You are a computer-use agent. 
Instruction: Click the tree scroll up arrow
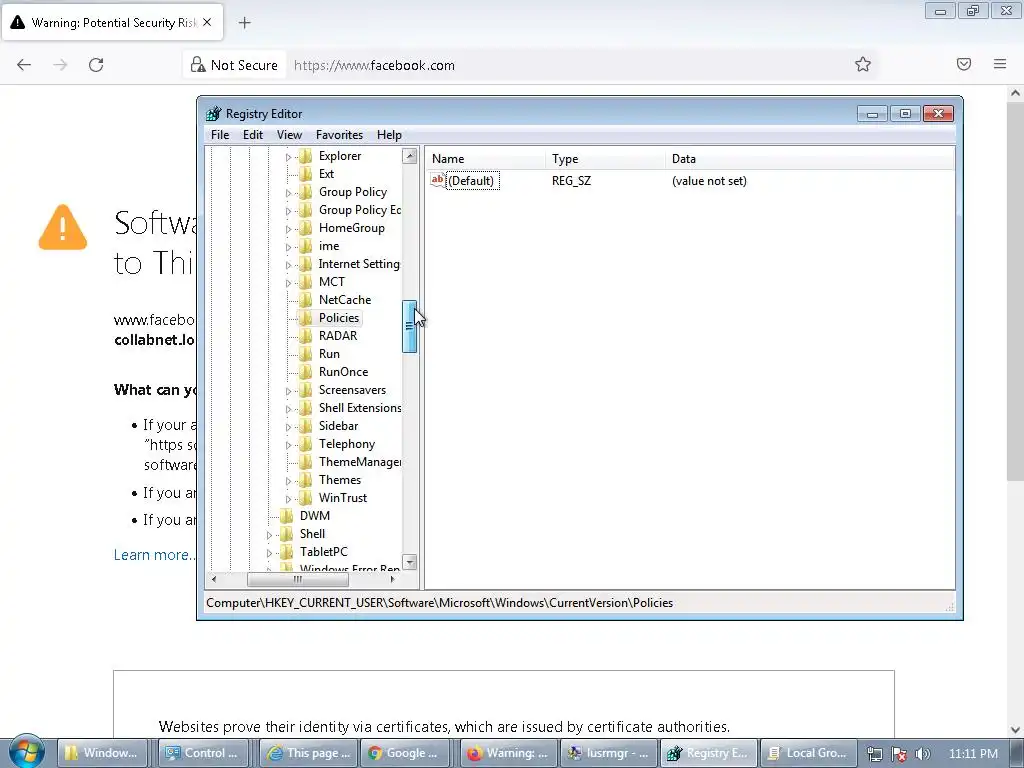409,156
